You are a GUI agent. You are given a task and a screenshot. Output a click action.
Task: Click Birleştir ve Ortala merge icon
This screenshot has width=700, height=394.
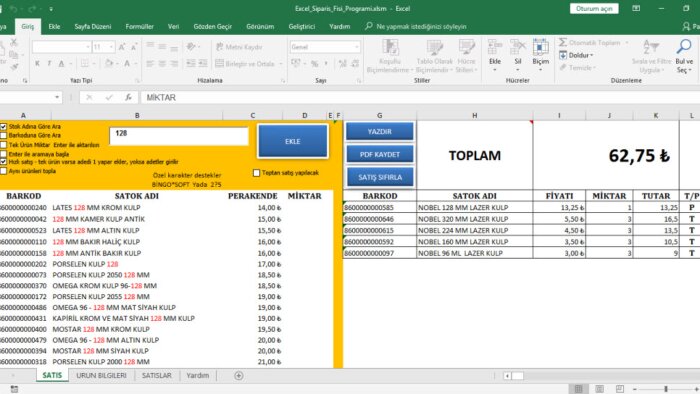tap(219, 63)
